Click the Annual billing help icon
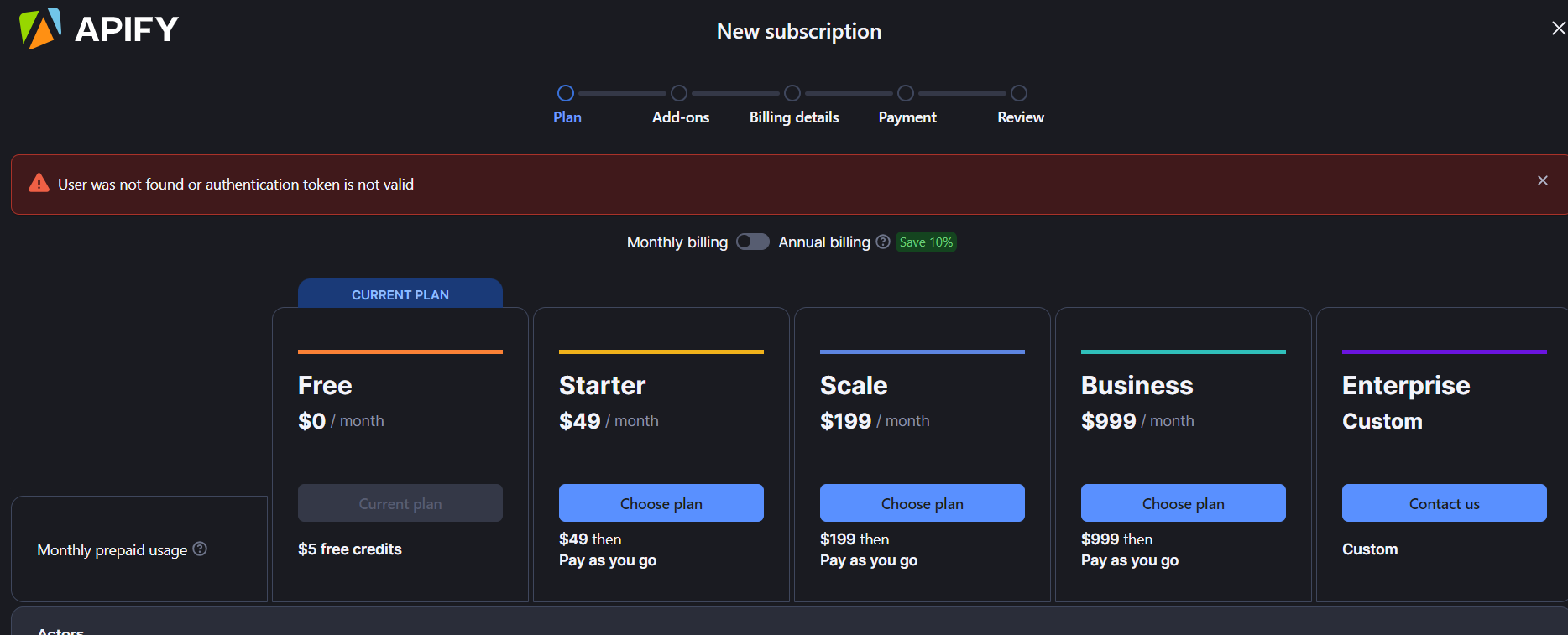This screenshot has width=1568, height=635. pyautogui.click(x=883, y=242)
